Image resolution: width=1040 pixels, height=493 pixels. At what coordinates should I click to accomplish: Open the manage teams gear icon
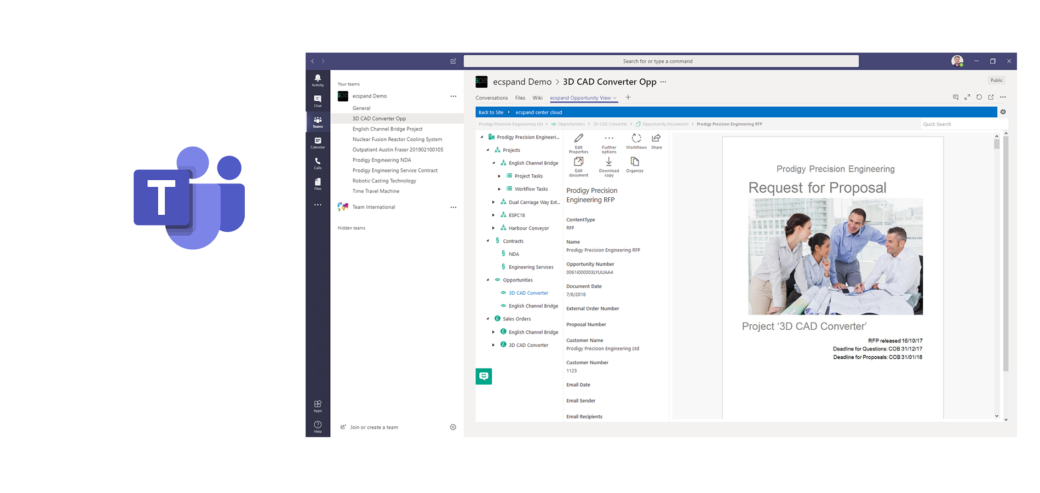pyautogui.click(x=453, y=427)
